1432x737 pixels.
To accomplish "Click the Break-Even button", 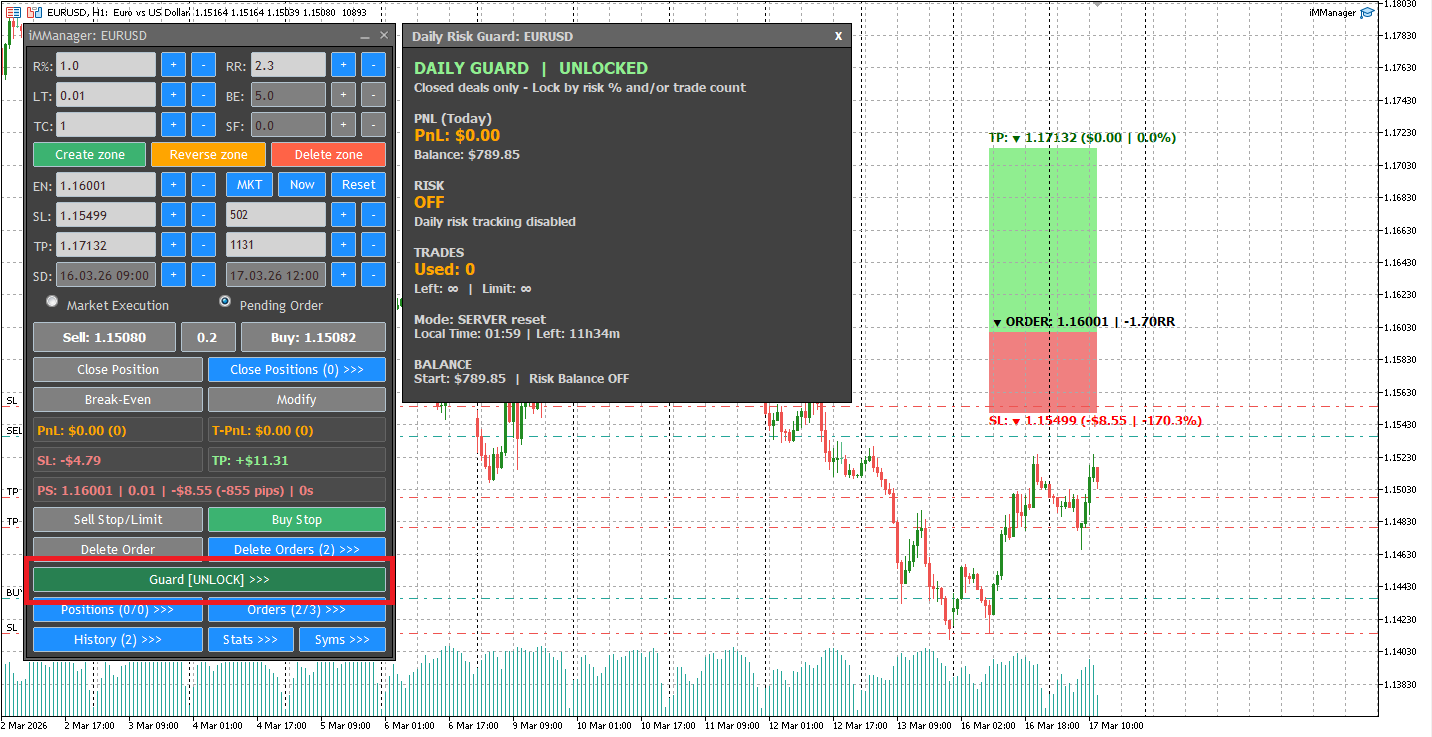I will point(117,399).
